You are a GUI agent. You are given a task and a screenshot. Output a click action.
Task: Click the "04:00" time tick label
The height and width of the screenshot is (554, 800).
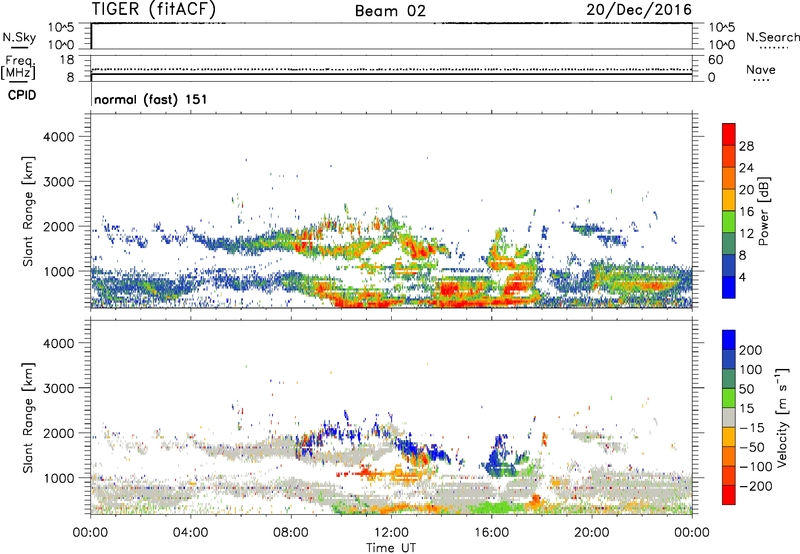click(190, 533)
